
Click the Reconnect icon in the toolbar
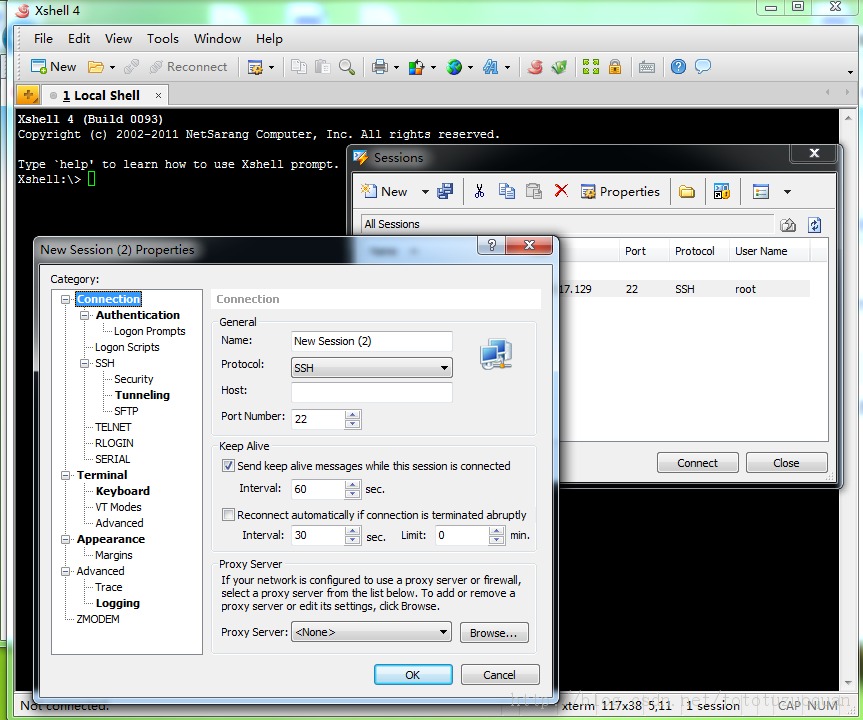click(x=188, y=66)
